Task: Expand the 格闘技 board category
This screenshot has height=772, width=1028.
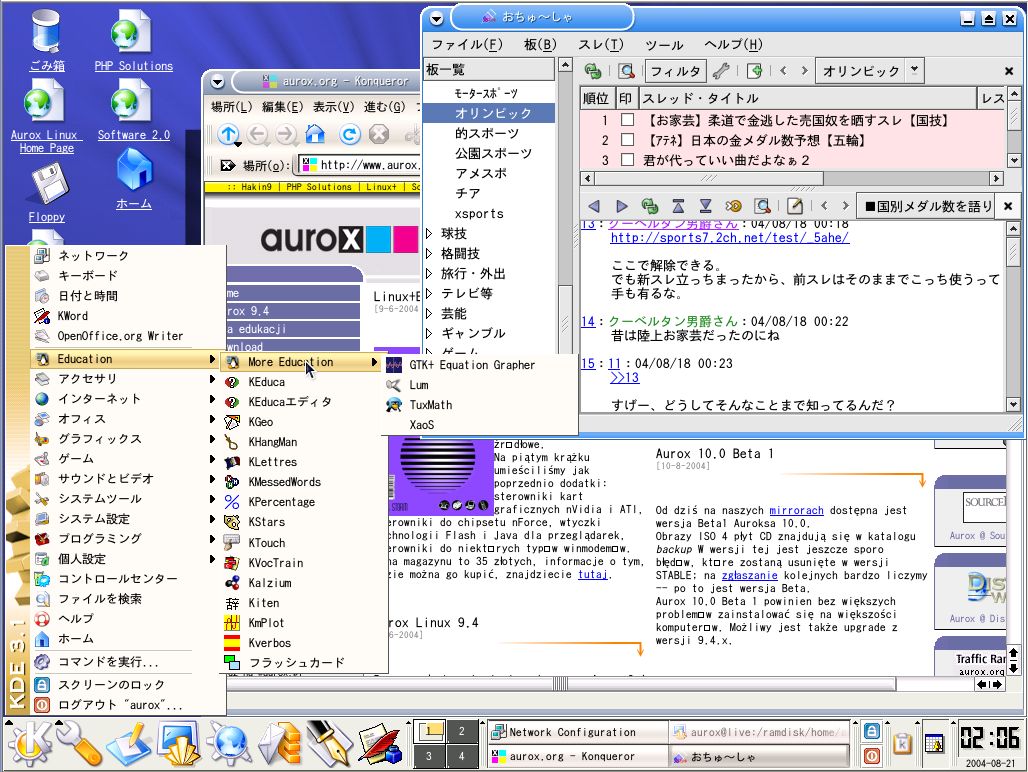Action: pyautogui.click(x=429, y=253)
